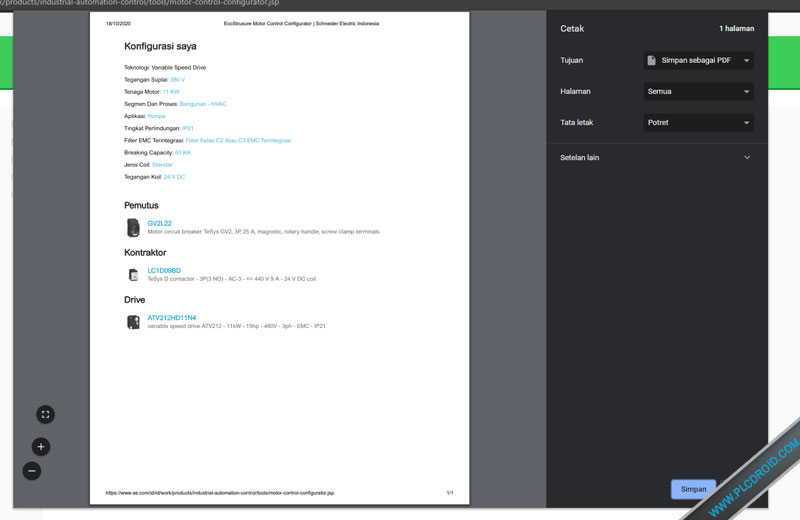Click the Bangunan - HVAC segment value
This screenshot has width=800, height=520.
point(203,104)
